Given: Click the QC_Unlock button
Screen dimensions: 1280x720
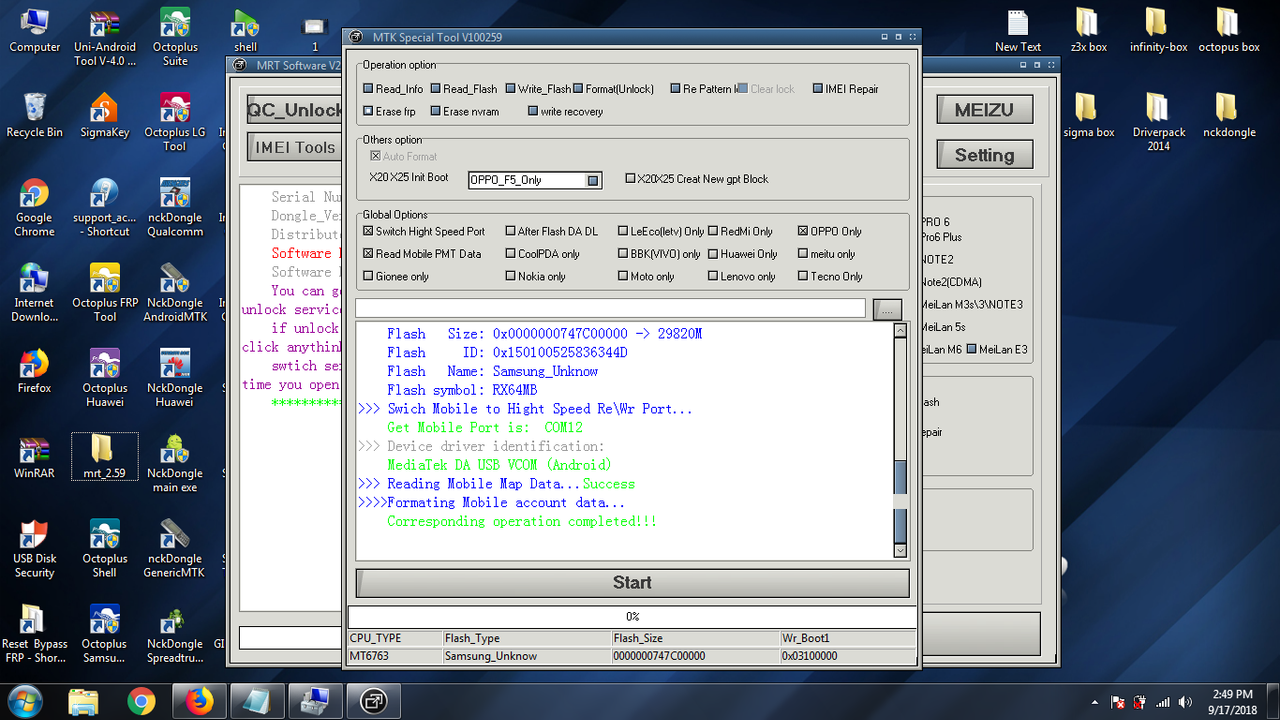Looking at the screenshot, I should [294, 110].
